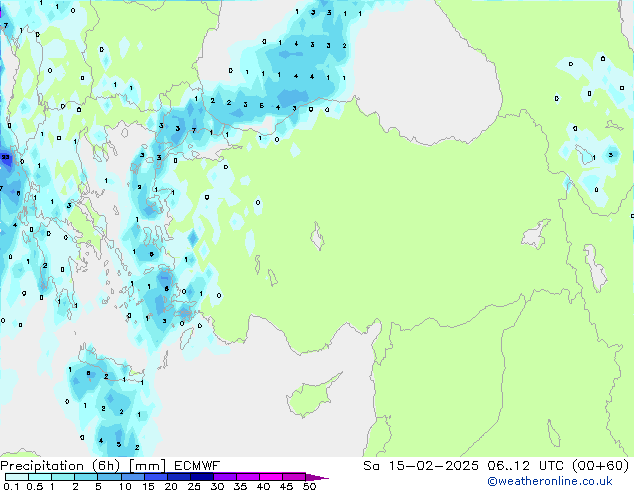Click the '35' legend scale label
This screenshot has height=490, width=634.
pyautogui.click(x=240, y=486)
